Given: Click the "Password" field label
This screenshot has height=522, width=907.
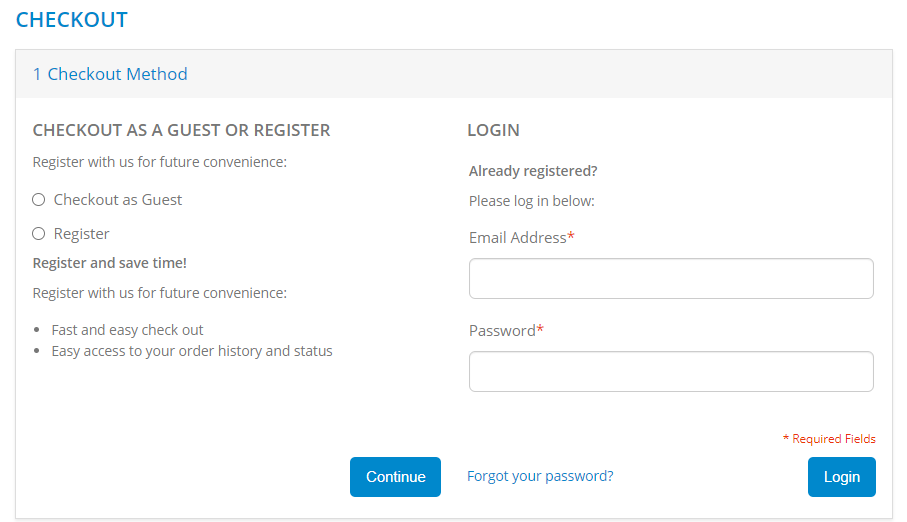Looking at the screenshot, I should tap(503, 331).
